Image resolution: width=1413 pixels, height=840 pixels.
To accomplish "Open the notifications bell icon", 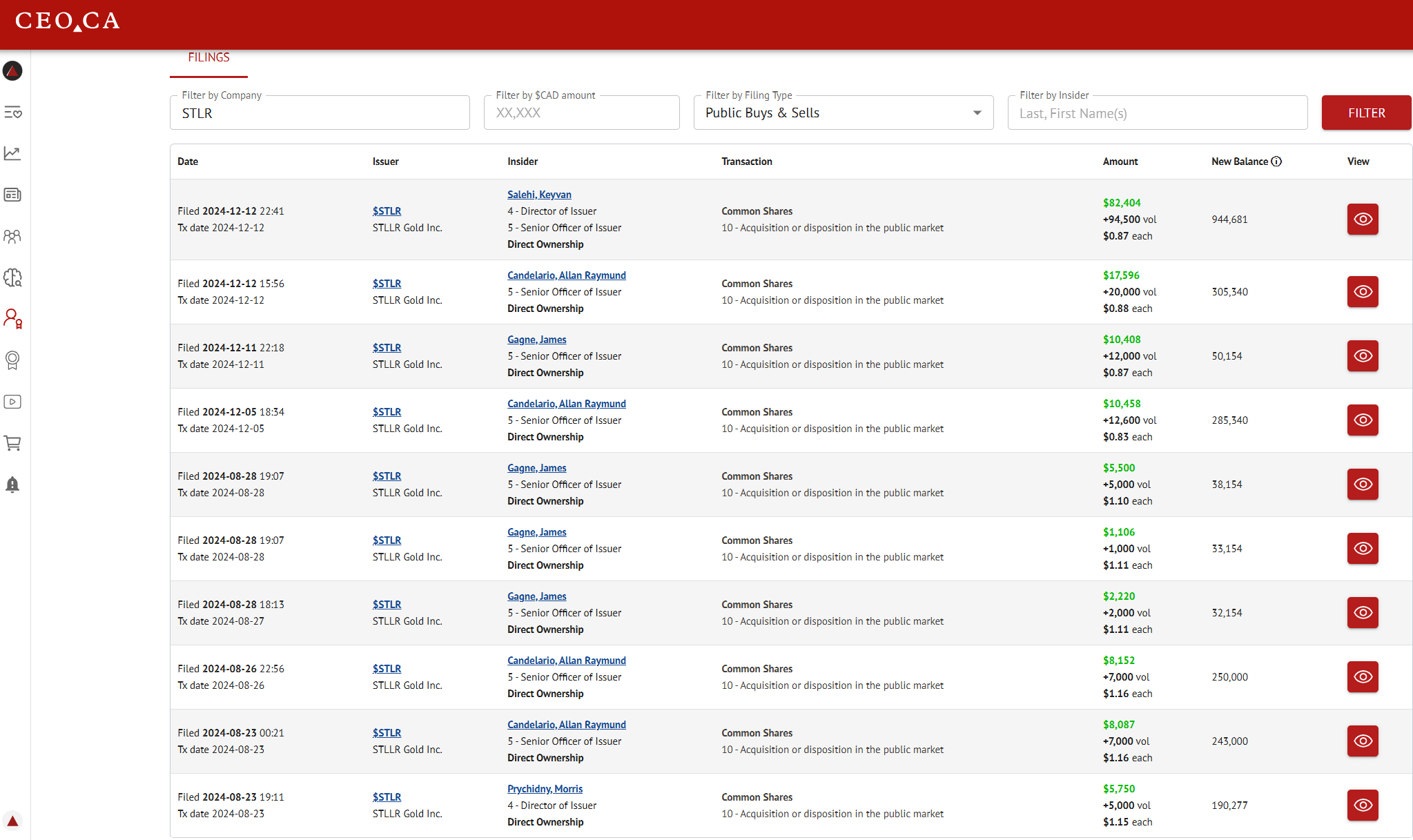I will pyautogui.click(x=12, y=485).
